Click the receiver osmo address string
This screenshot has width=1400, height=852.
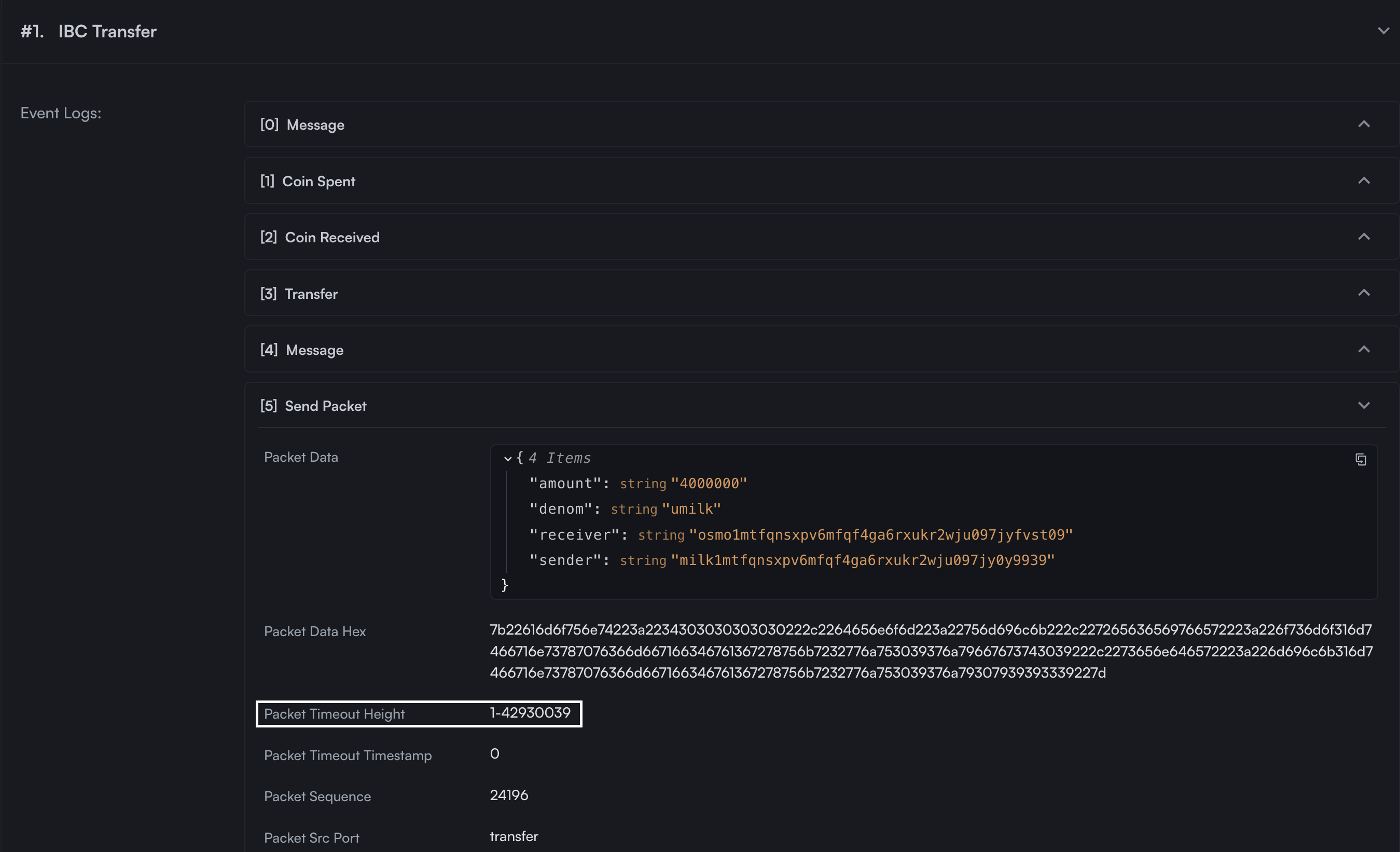point(880,535)
